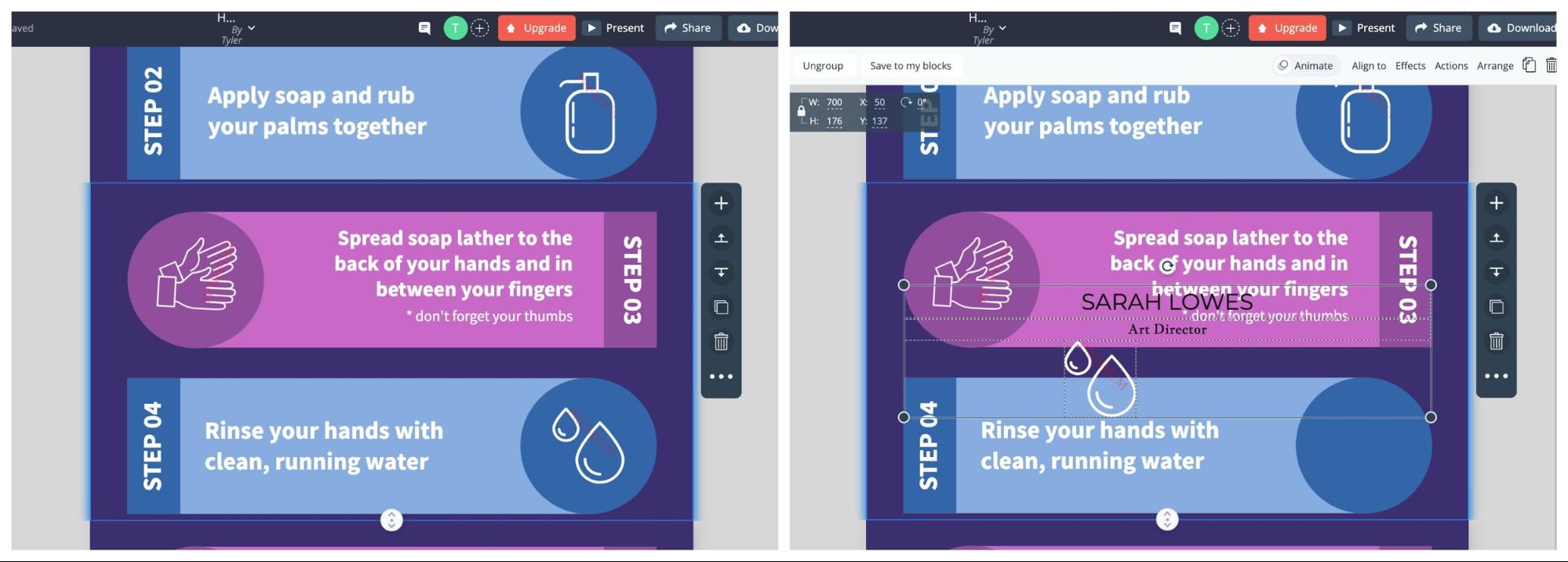This screenshot has height=562, width=1568.
Task: Click rotate handle above SARAH LOWES text
Action: coord(1167,266)
